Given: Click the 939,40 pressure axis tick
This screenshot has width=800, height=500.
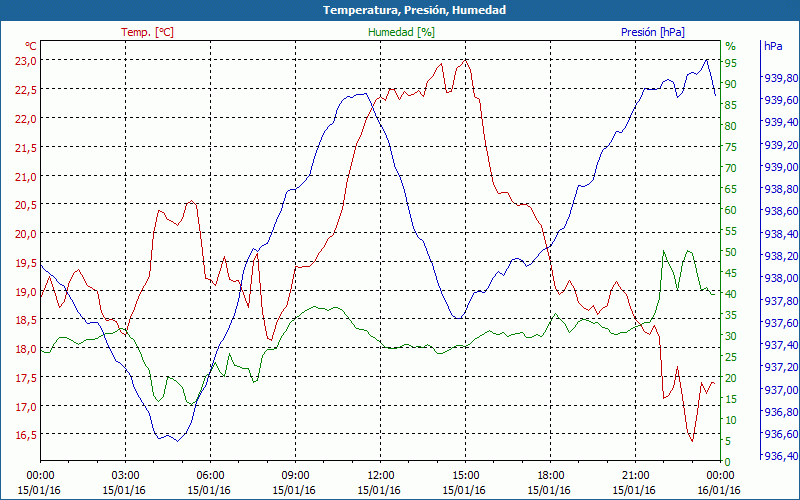Looking at the screenshot, I should [781, 122].
